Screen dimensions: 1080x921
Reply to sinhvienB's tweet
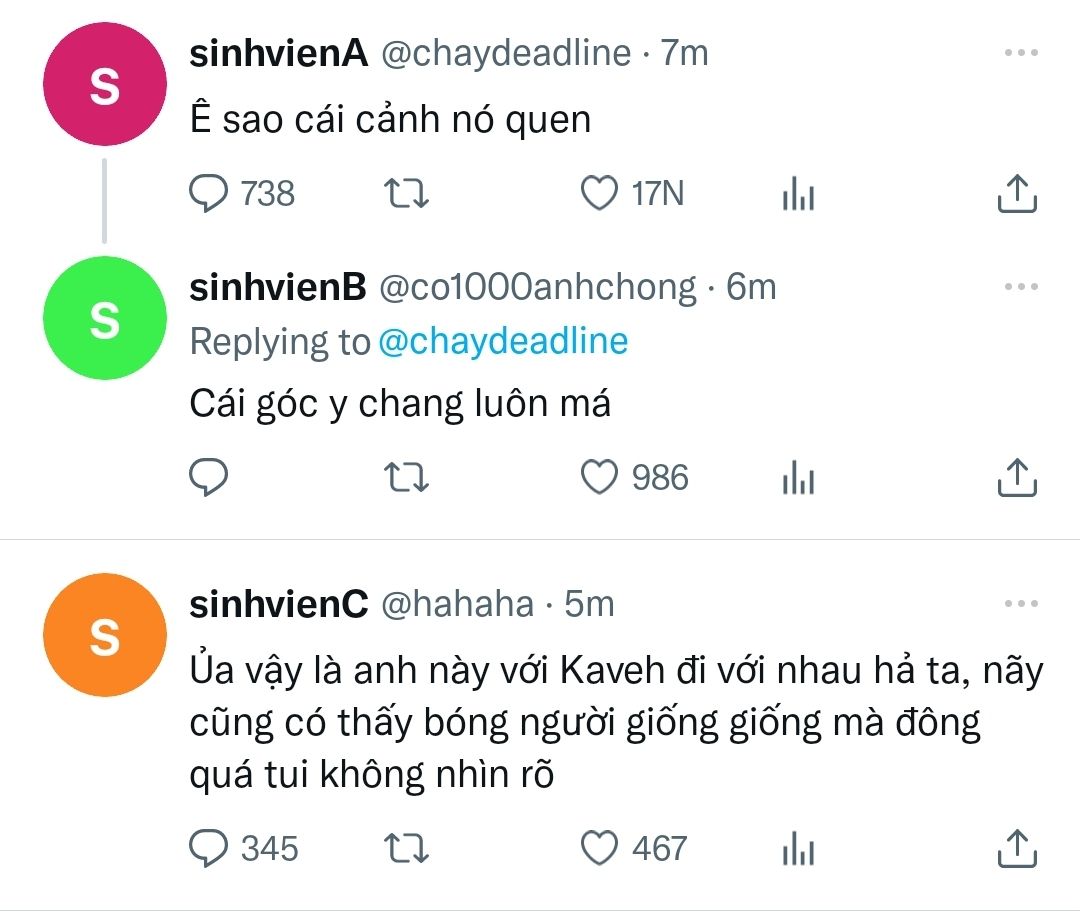209,478
